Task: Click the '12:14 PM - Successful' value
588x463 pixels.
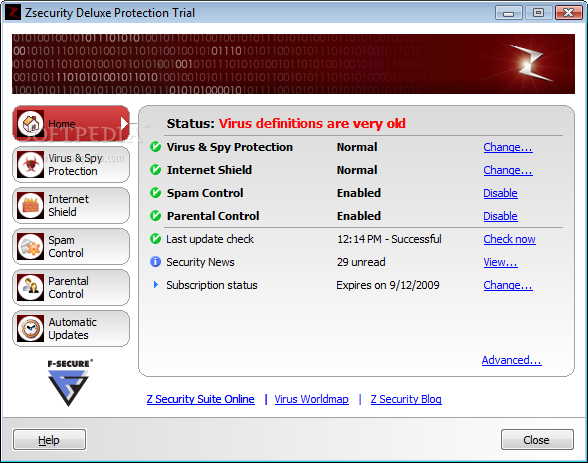Action: [389, 239]
